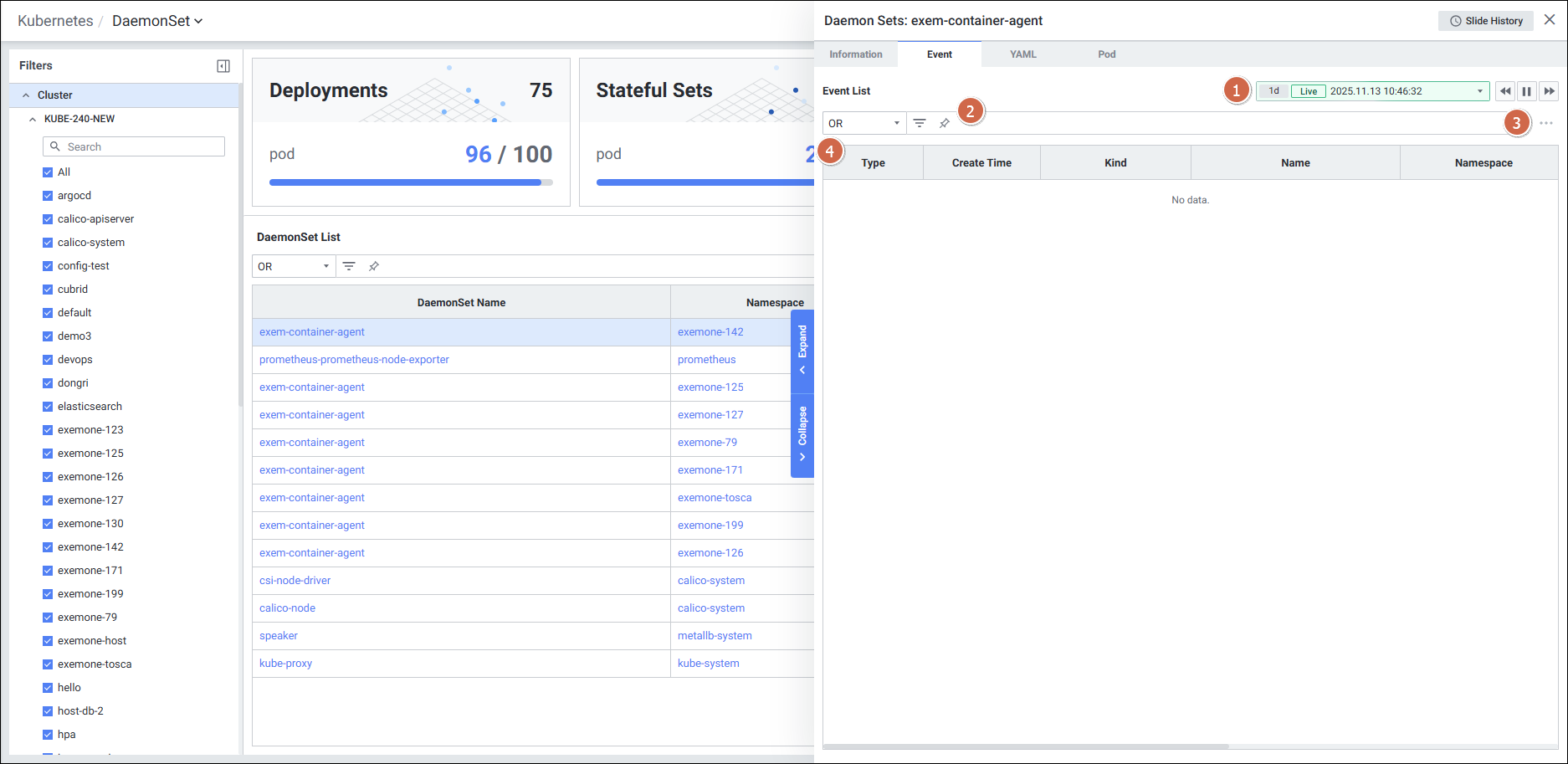Collapse the KUBE-240-NEW cluster tree node

(33, 119)
